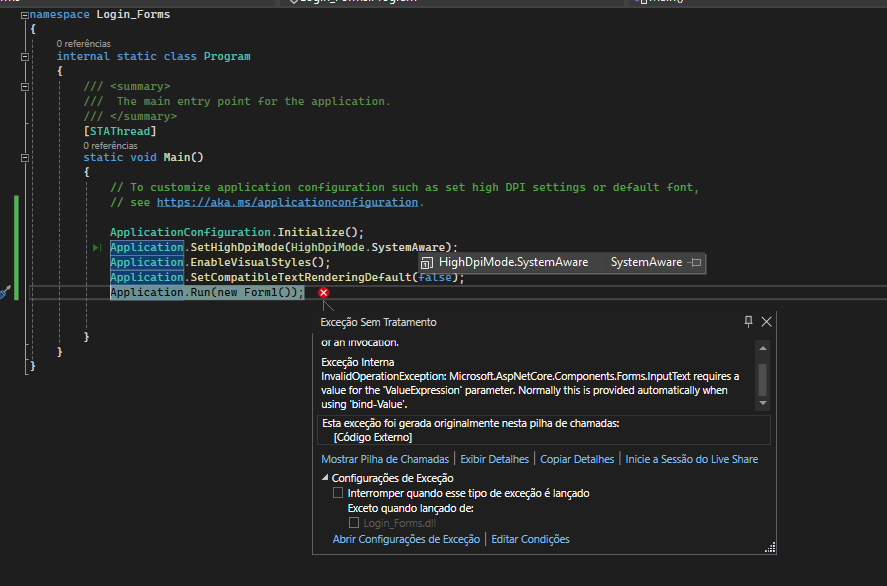Collapse the Configurações de Exceção section

(327, 477)
